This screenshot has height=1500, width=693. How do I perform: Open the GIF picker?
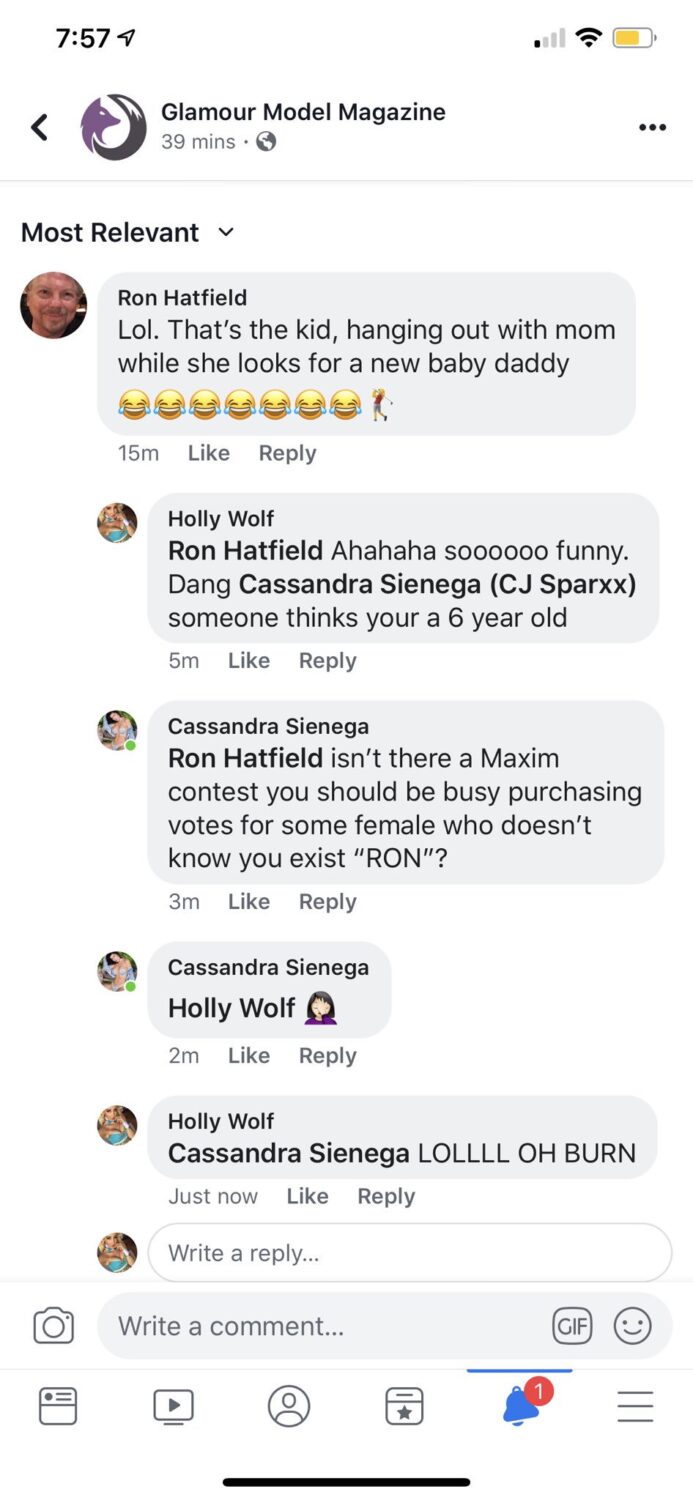[x=572, y=1326]
